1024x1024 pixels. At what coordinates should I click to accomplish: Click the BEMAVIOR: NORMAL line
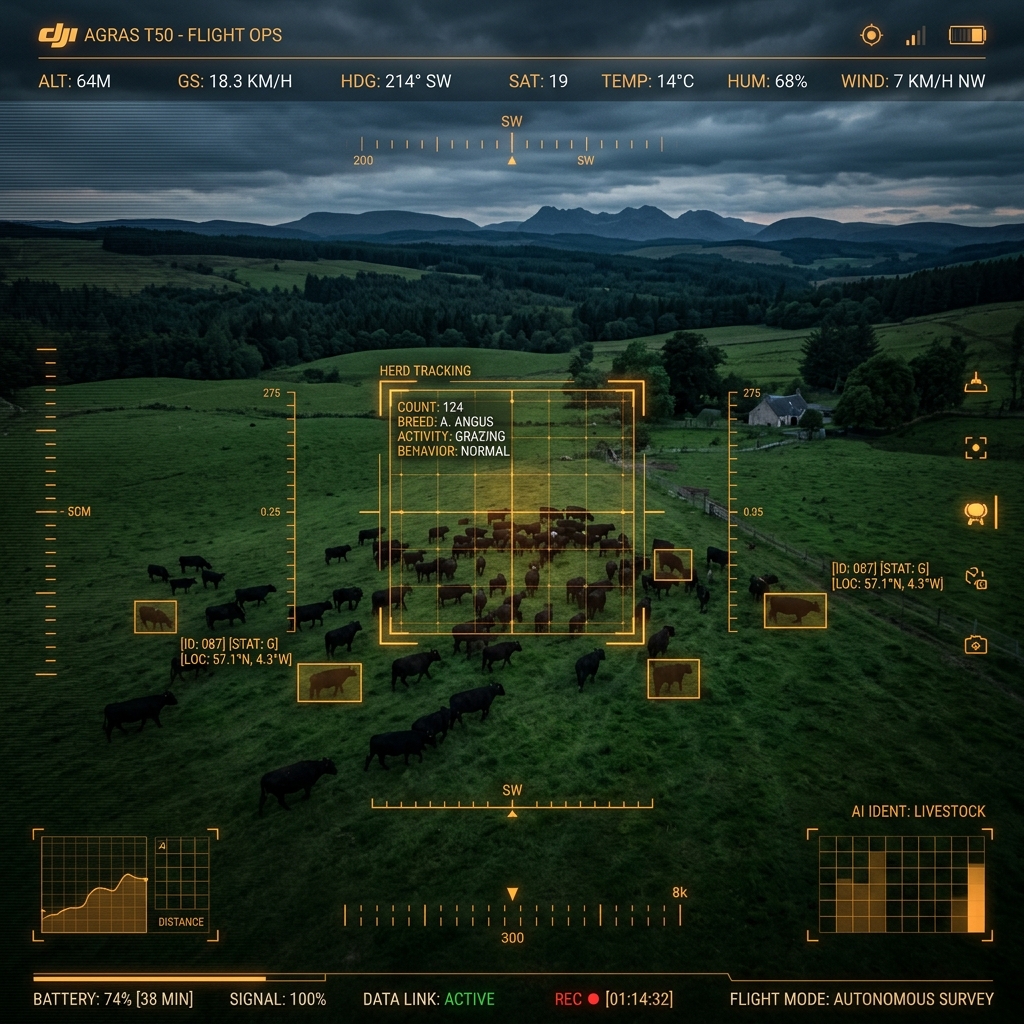[x=453, y=451]
